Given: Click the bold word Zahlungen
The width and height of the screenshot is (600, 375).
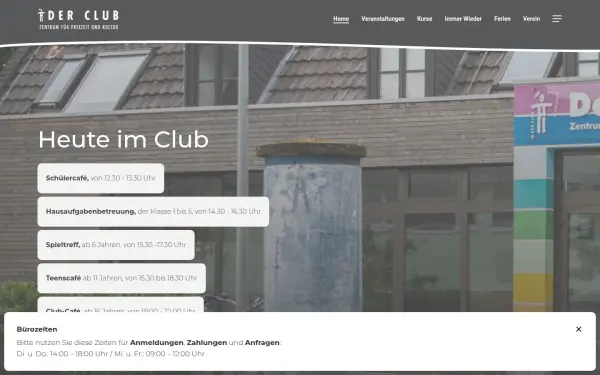Looking at the screenshot, I should click(207, 342).
